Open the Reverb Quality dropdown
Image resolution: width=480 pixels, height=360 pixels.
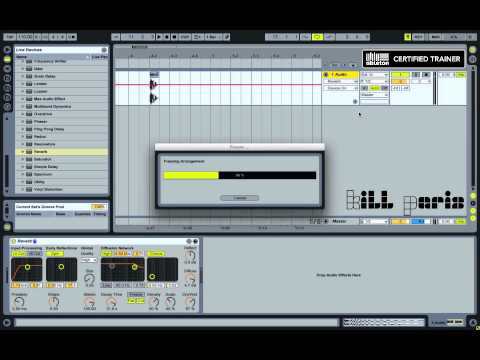pos(89,260)
